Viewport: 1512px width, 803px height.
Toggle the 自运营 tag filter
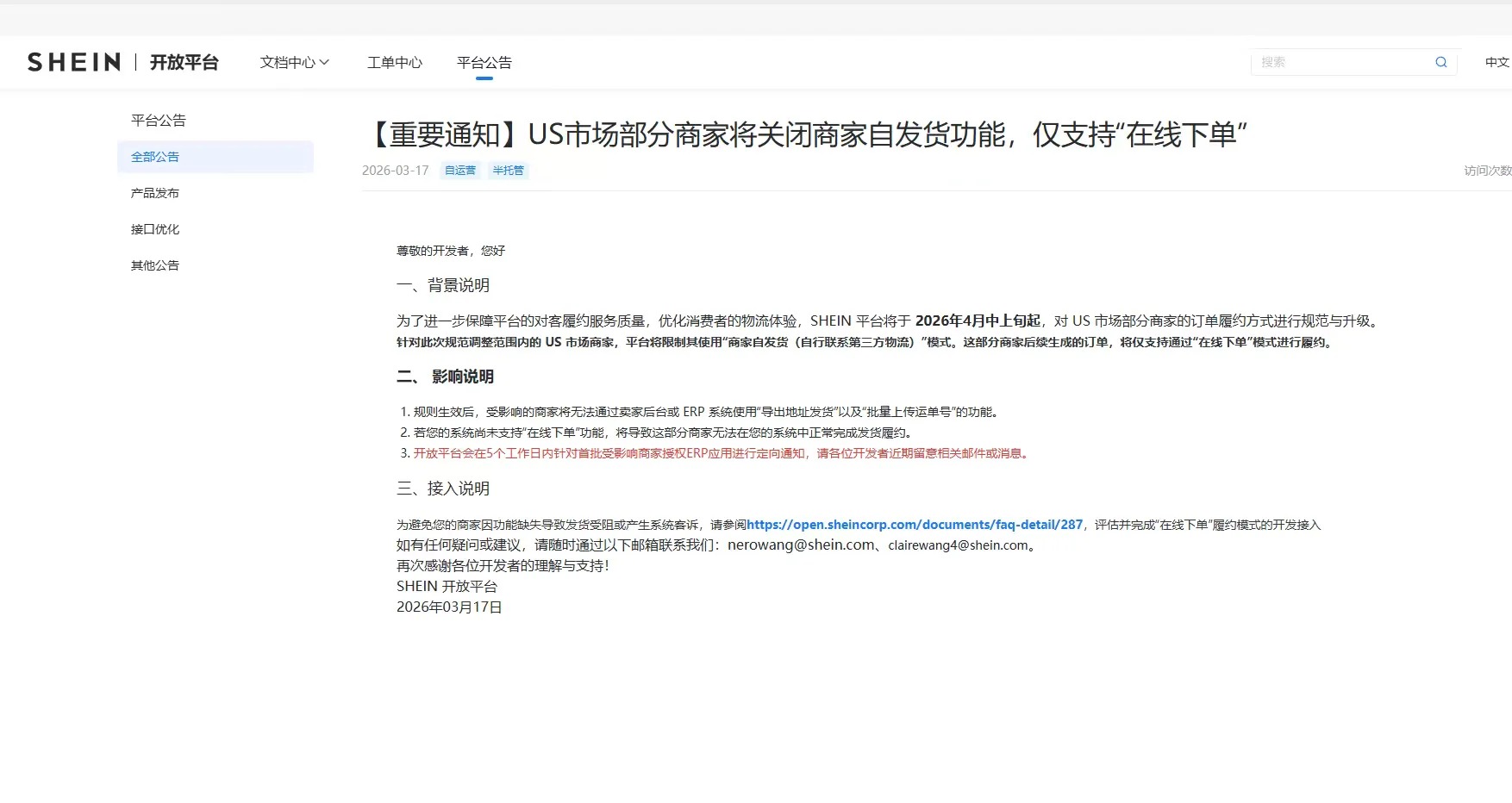[459, 170]
